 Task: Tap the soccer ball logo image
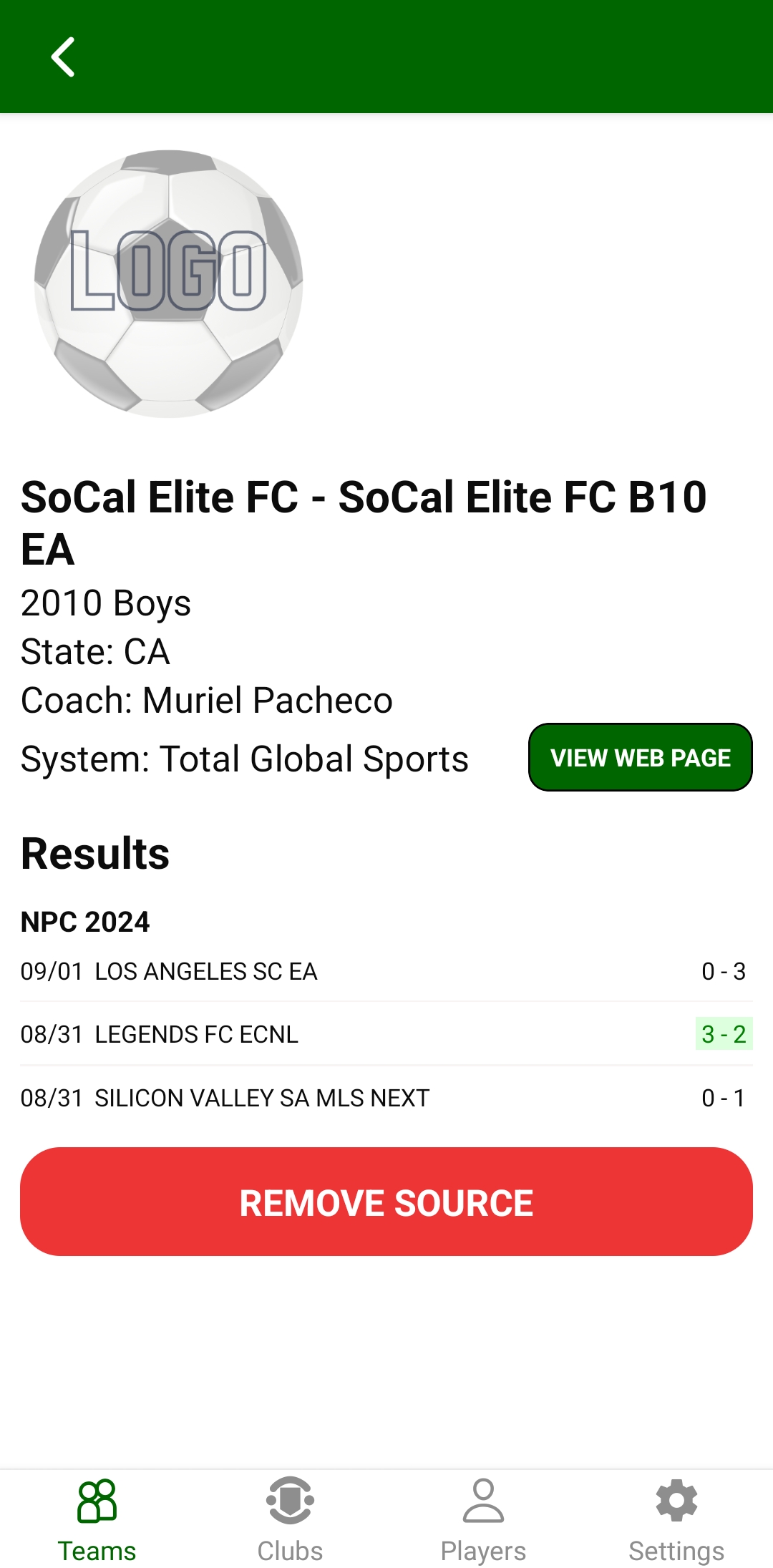pyautogui.click(x=169, y=283)
